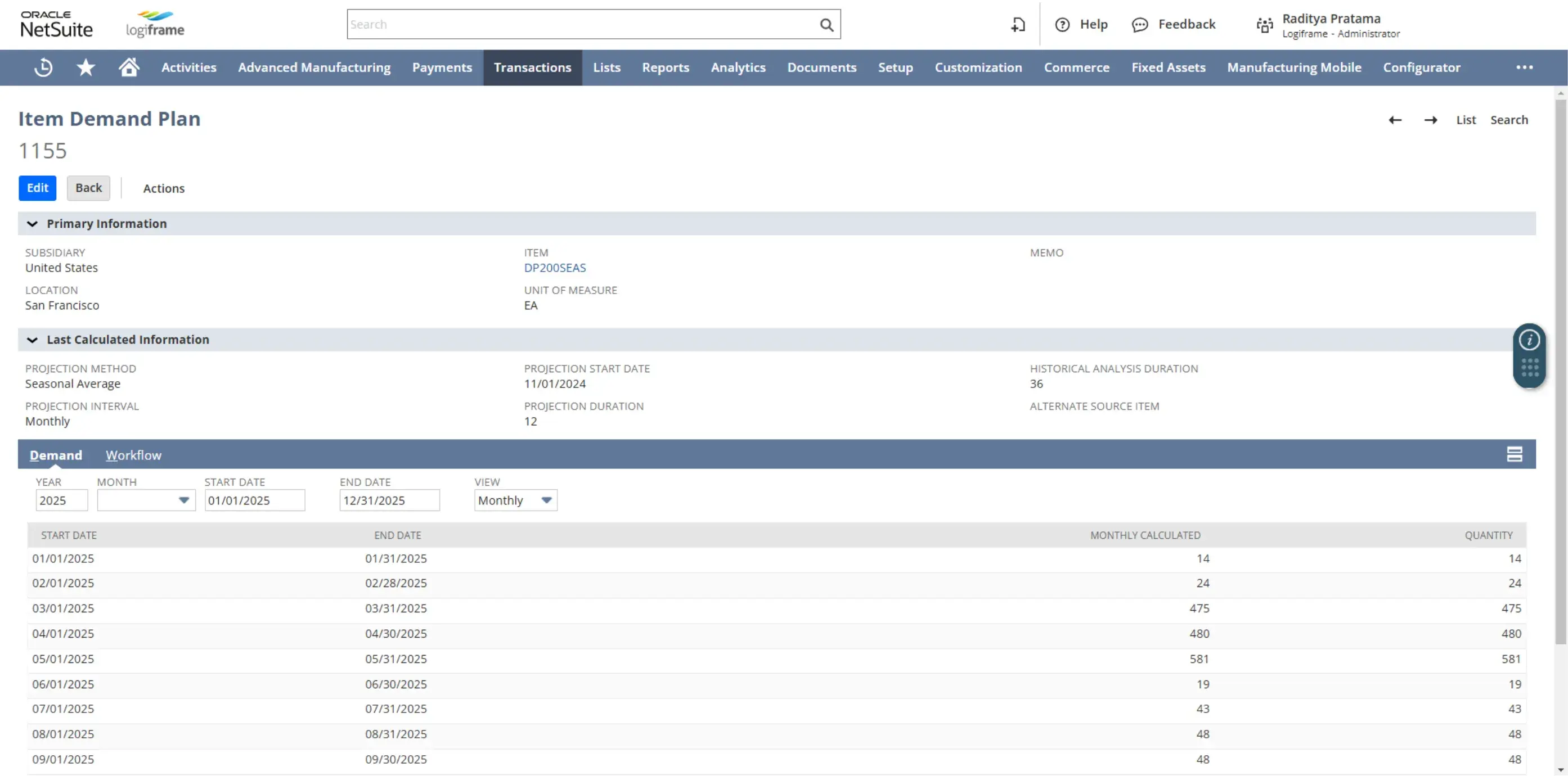Collapse the Primary Information section
Screen dimensions: 1568x776
[x=32, y=223]
